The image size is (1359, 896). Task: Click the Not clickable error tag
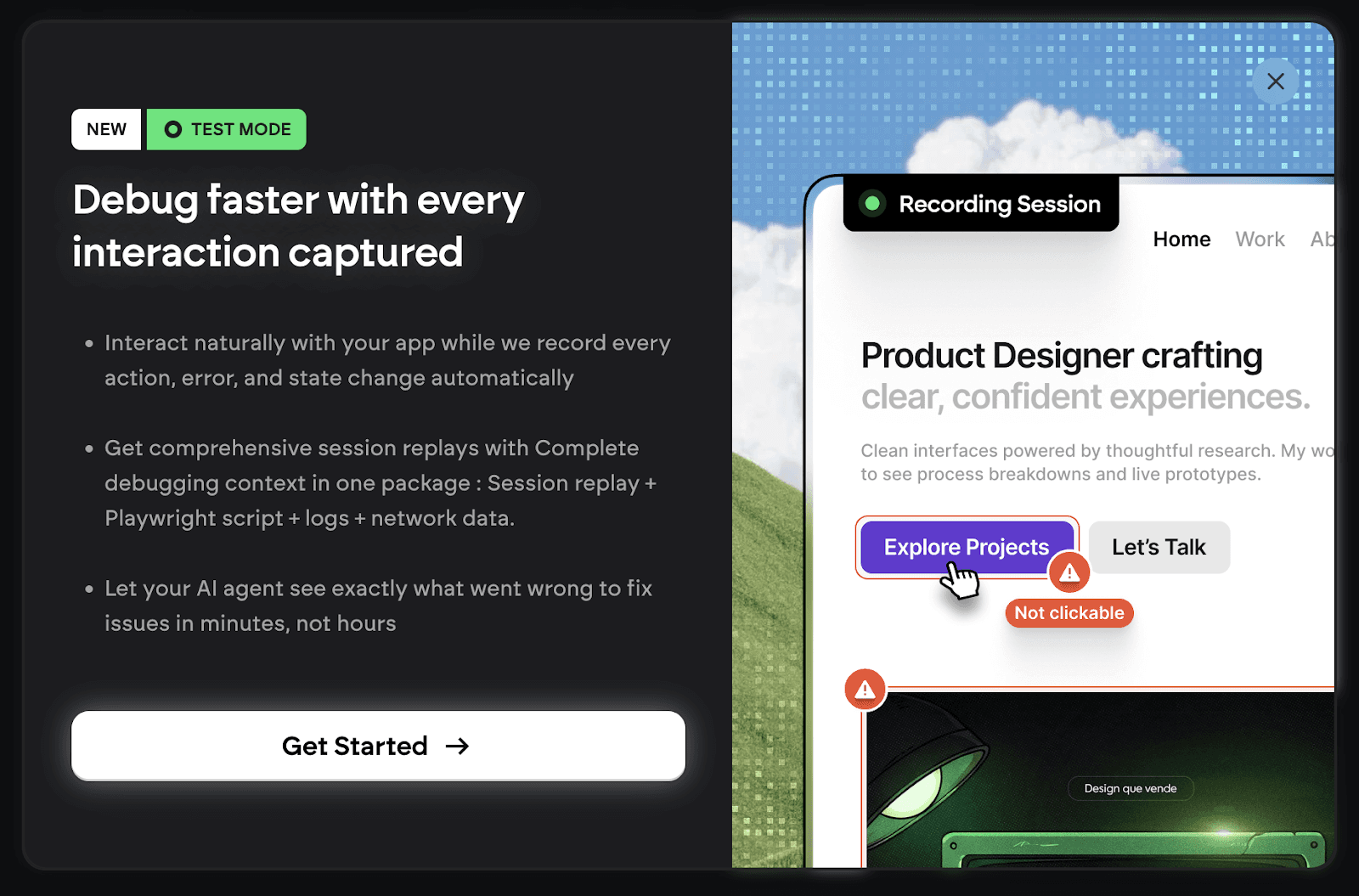(x=1069, y=613)
